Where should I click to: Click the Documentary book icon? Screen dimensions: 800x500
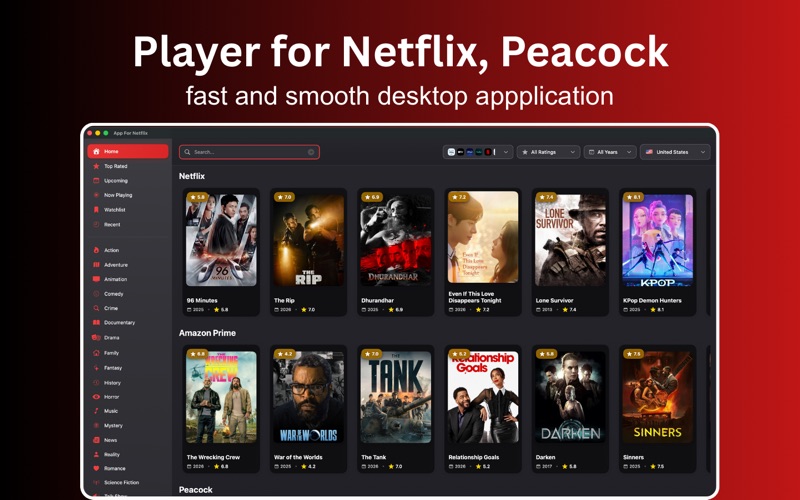click(96, 322)
